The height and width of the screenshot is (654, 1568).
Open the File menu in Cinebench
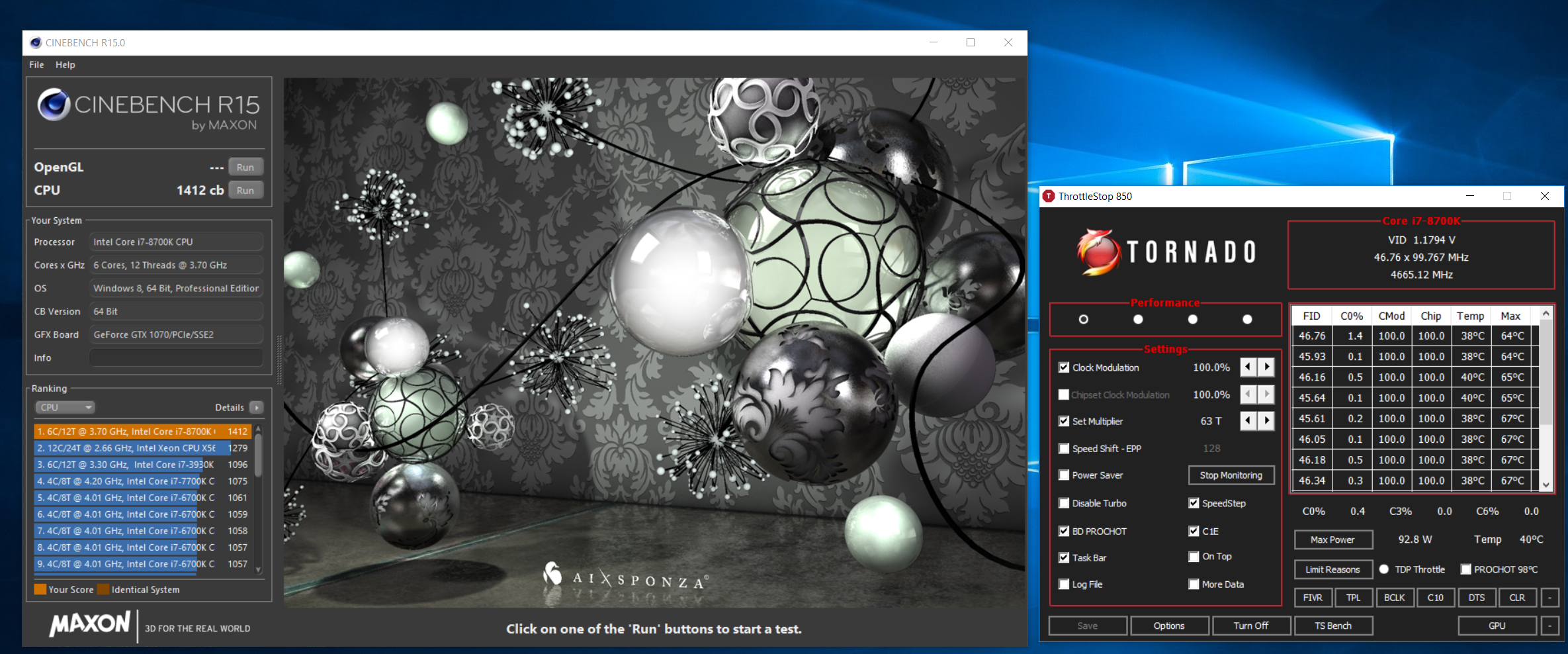point(36,65)
